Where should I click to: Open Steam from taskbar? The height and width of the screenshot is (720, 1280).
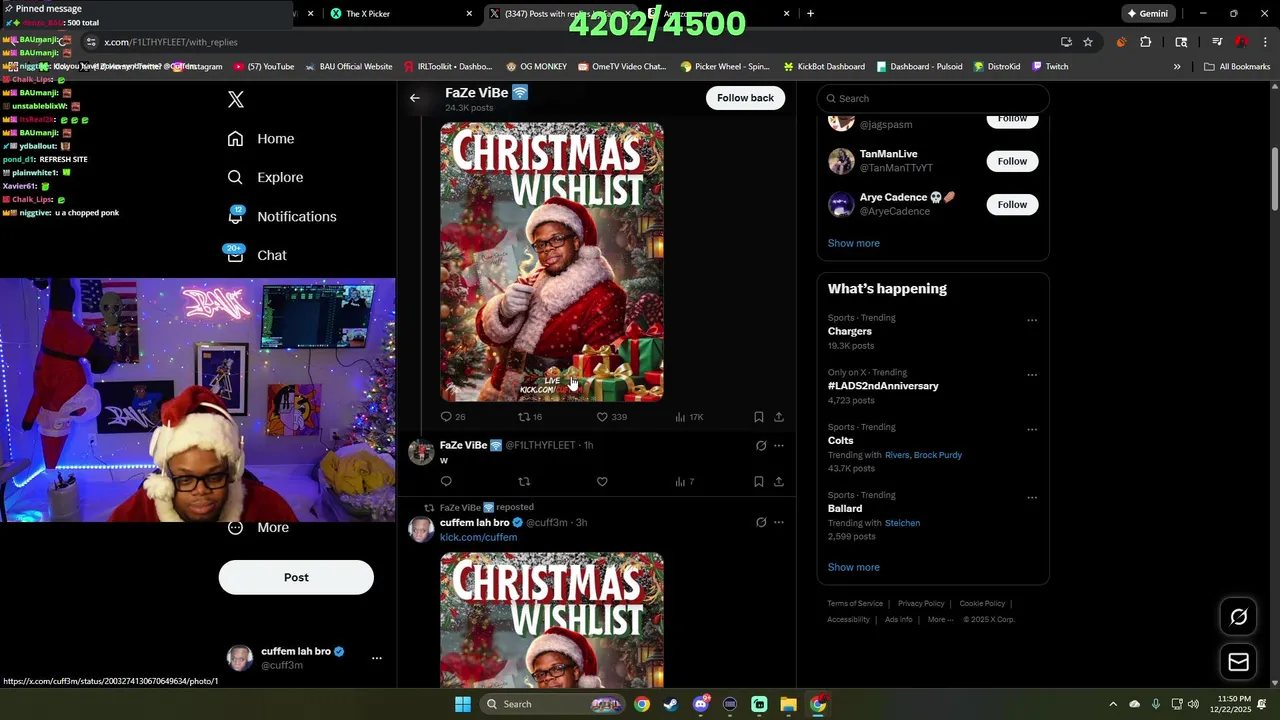point(671,704)
